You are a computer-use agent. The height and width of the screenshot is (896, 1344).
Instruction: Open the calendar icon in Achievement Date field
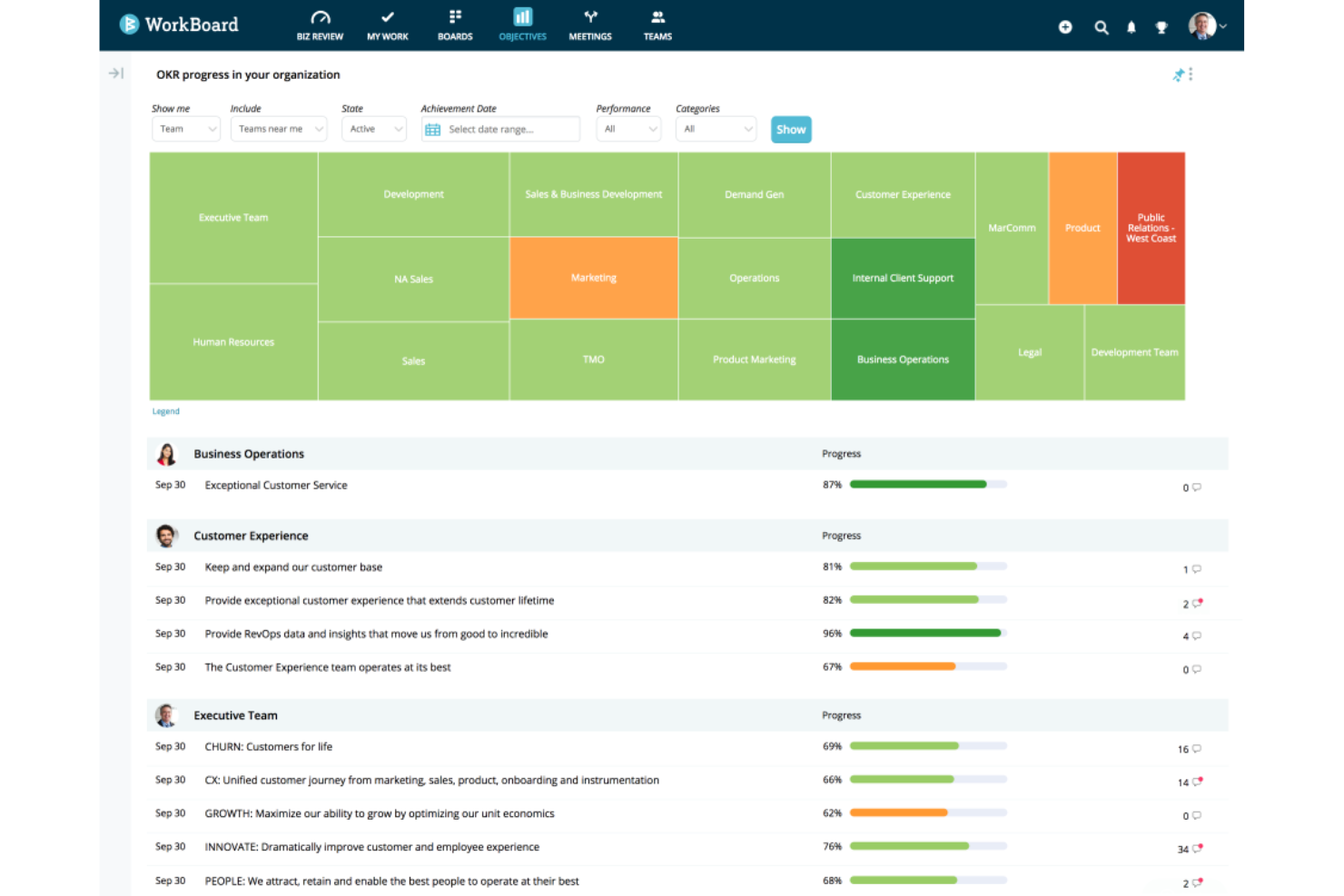pos(432,129)
